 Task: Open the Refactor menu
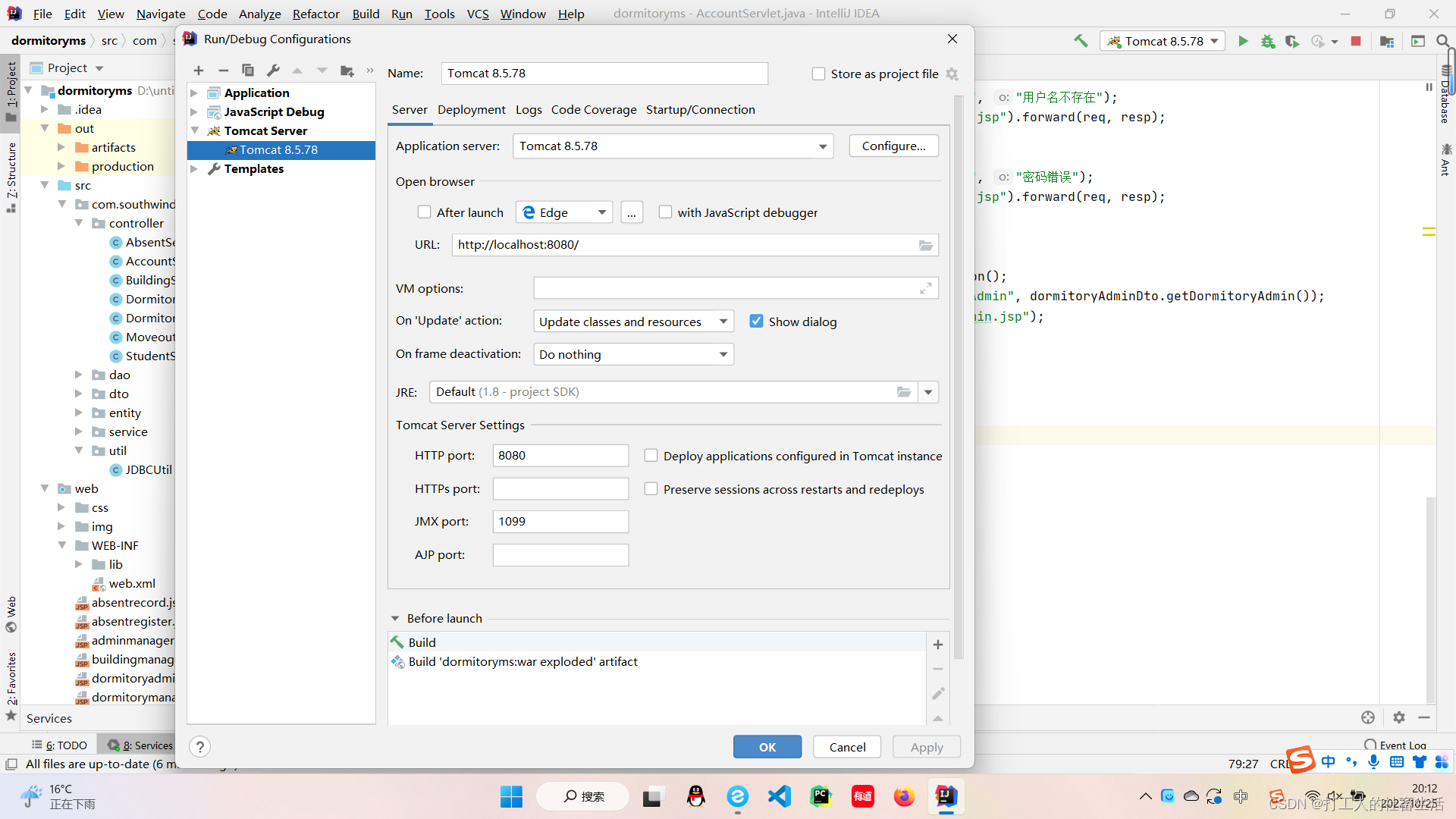point(315,14)
